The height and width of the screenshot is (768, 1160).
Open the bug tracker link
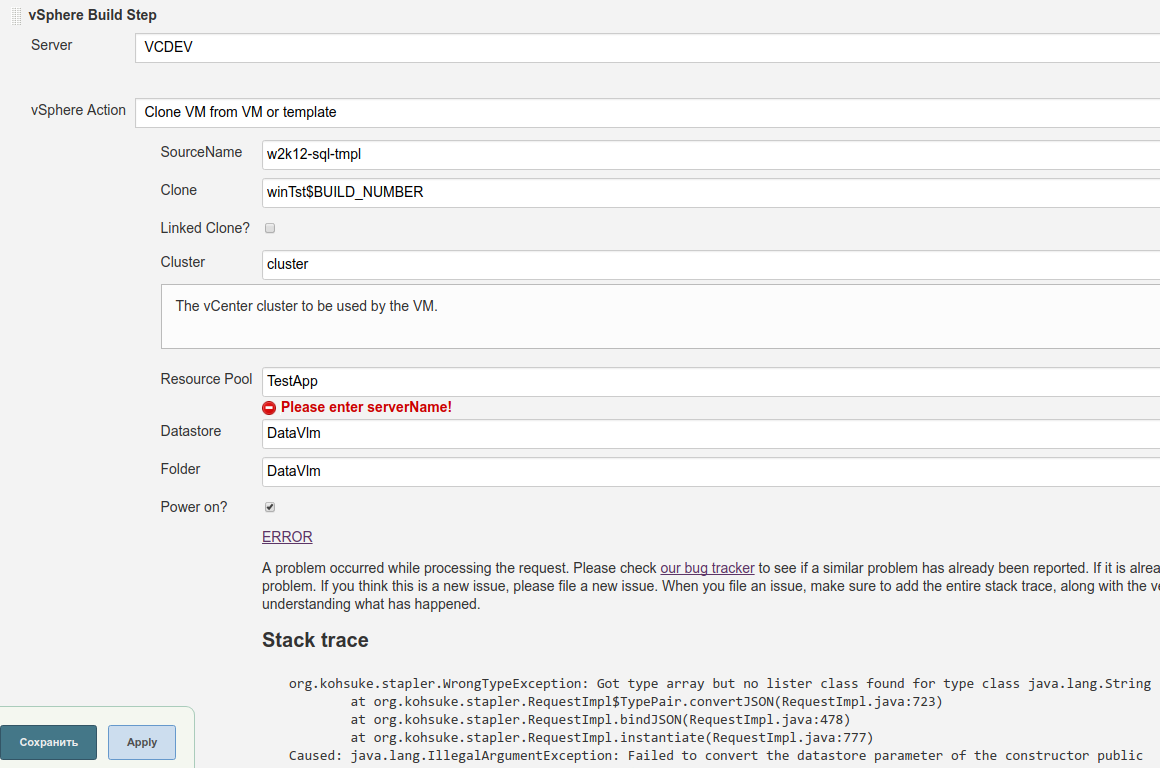click(x=707, y=568)
